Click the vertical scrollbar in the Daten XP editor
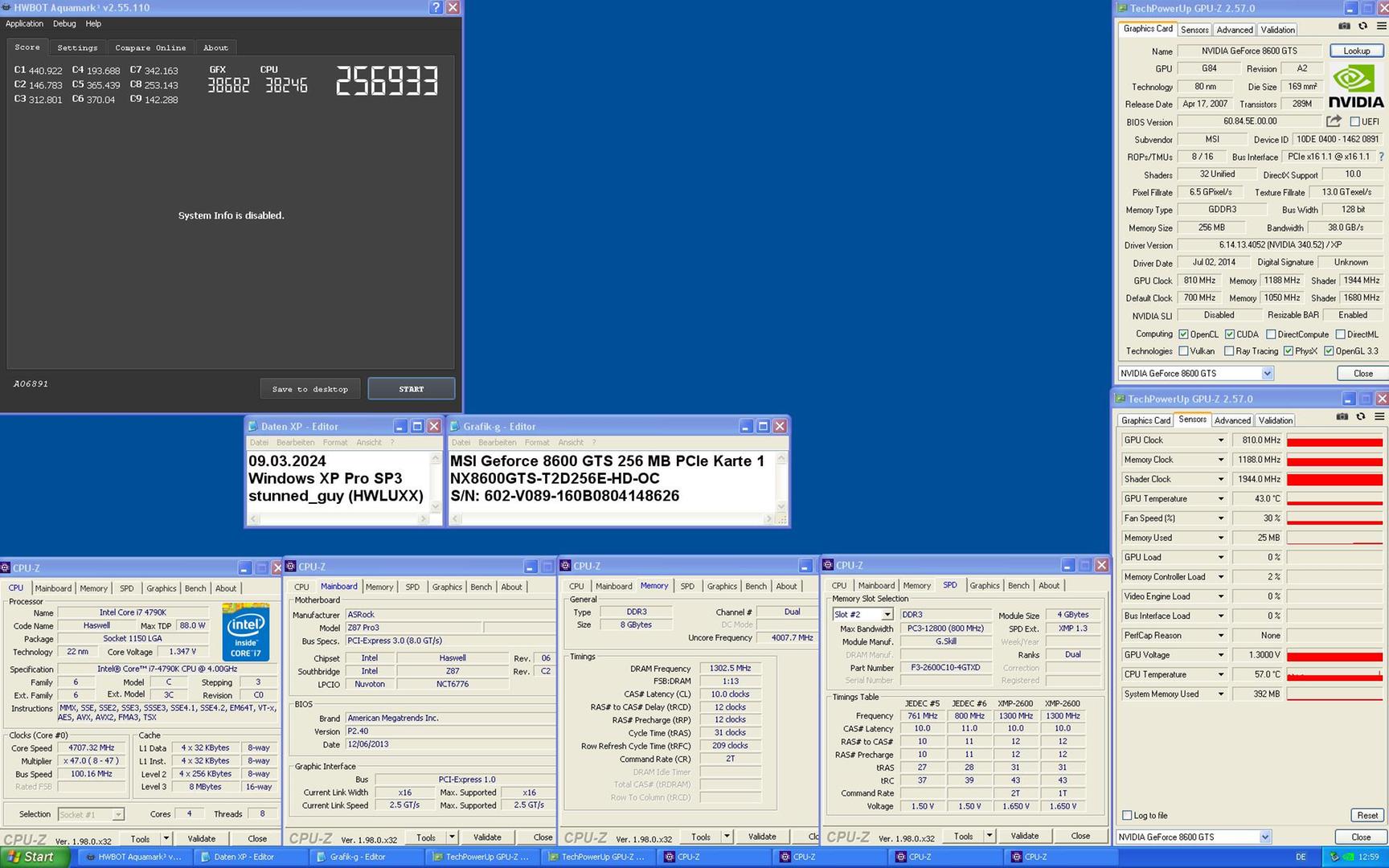The height and width of the screenshot is (868, 1389). pos(436,482)
